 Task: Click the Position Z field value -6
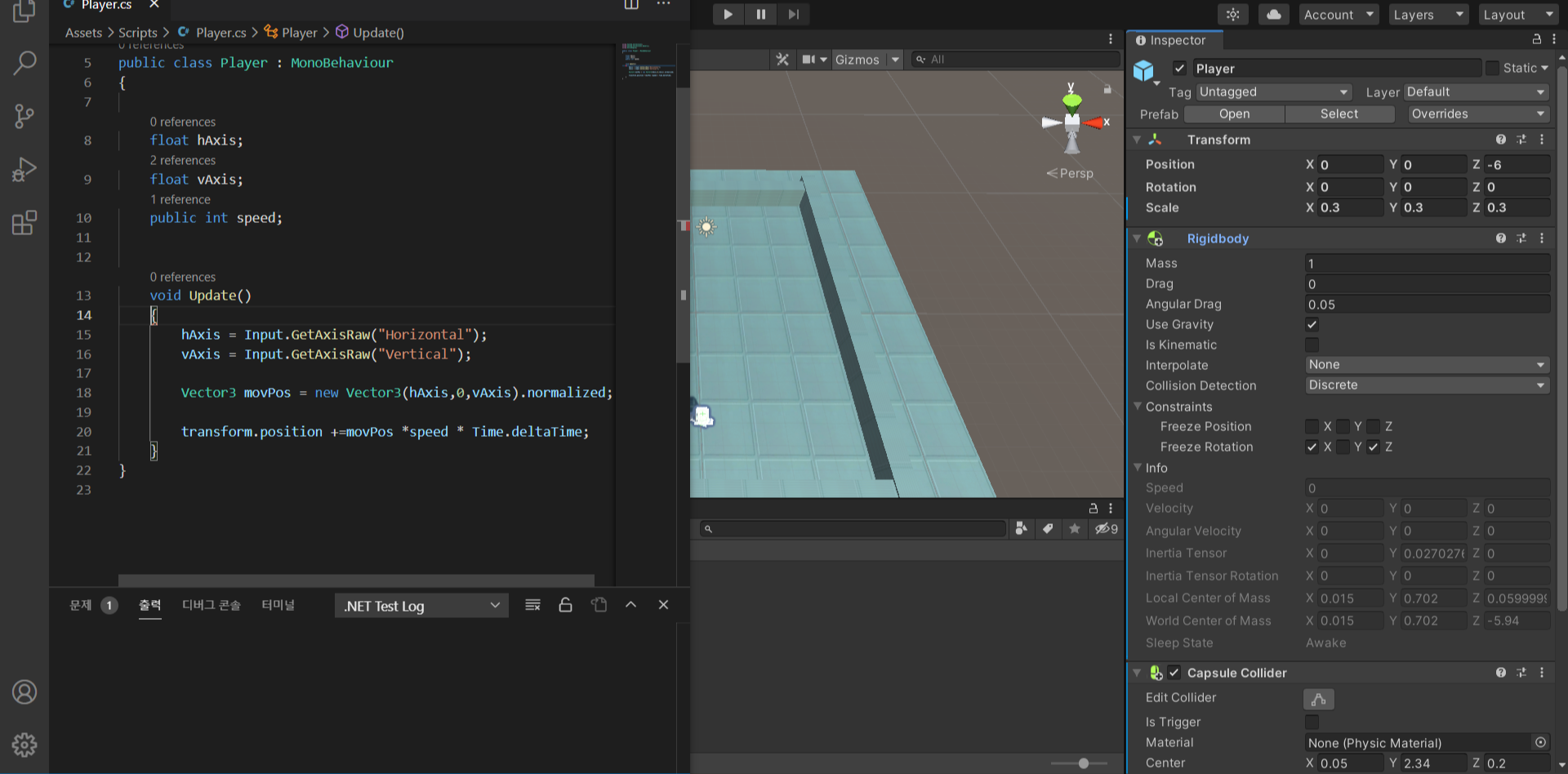[x=1517, y=165]
